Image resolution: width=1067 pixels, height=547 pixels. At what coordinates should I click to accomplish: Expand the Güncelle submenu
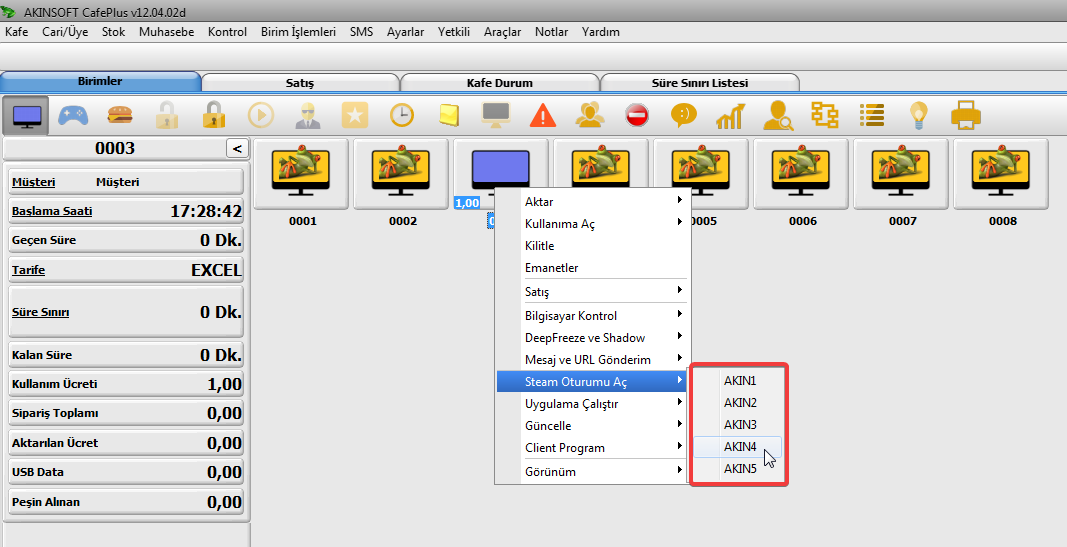593,425
